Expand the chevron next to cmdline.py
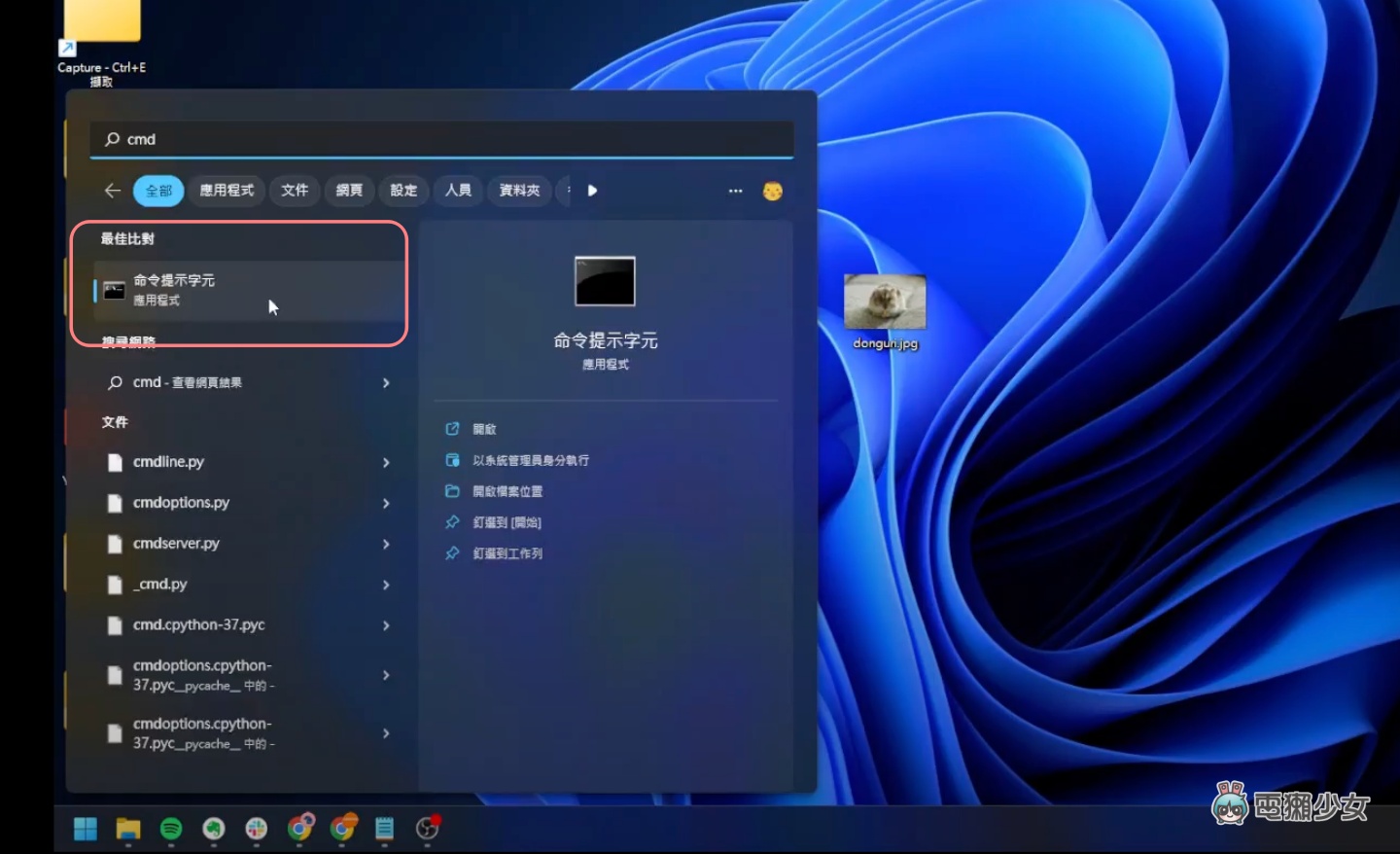This screenshot has height=854, width=1400. click(386, 463)
